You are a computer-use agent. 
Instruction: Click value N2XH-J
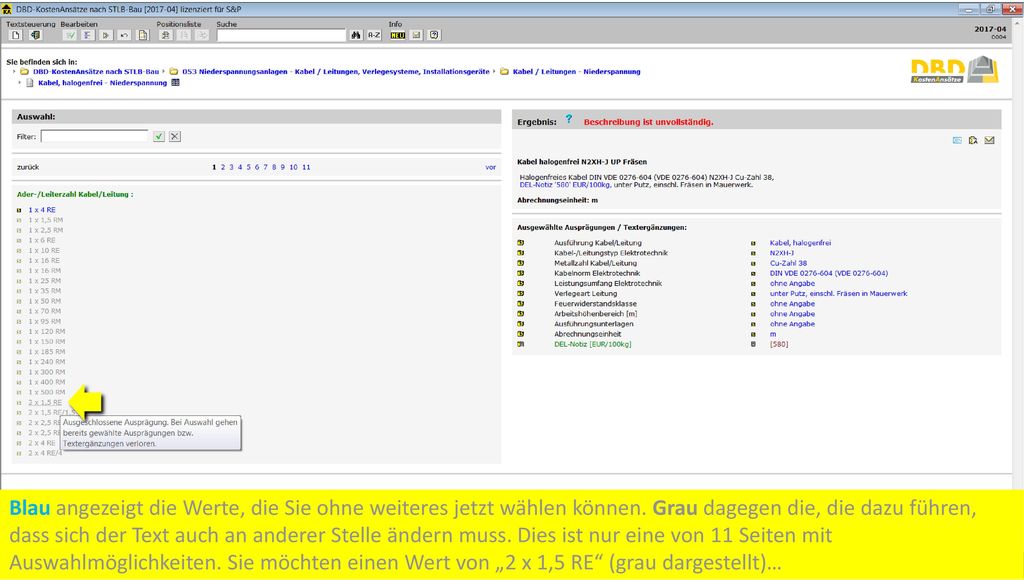(782, 253)
